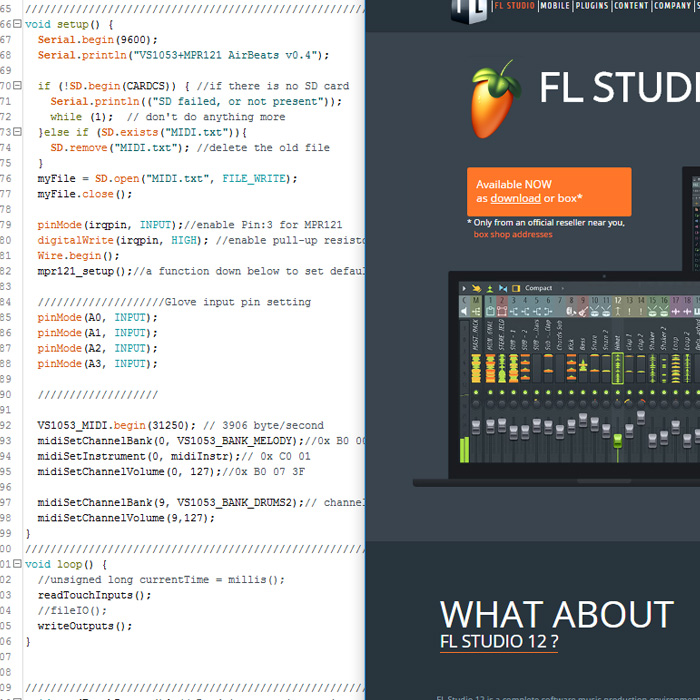Click the //fileIO(); comment line

(72, 611)
